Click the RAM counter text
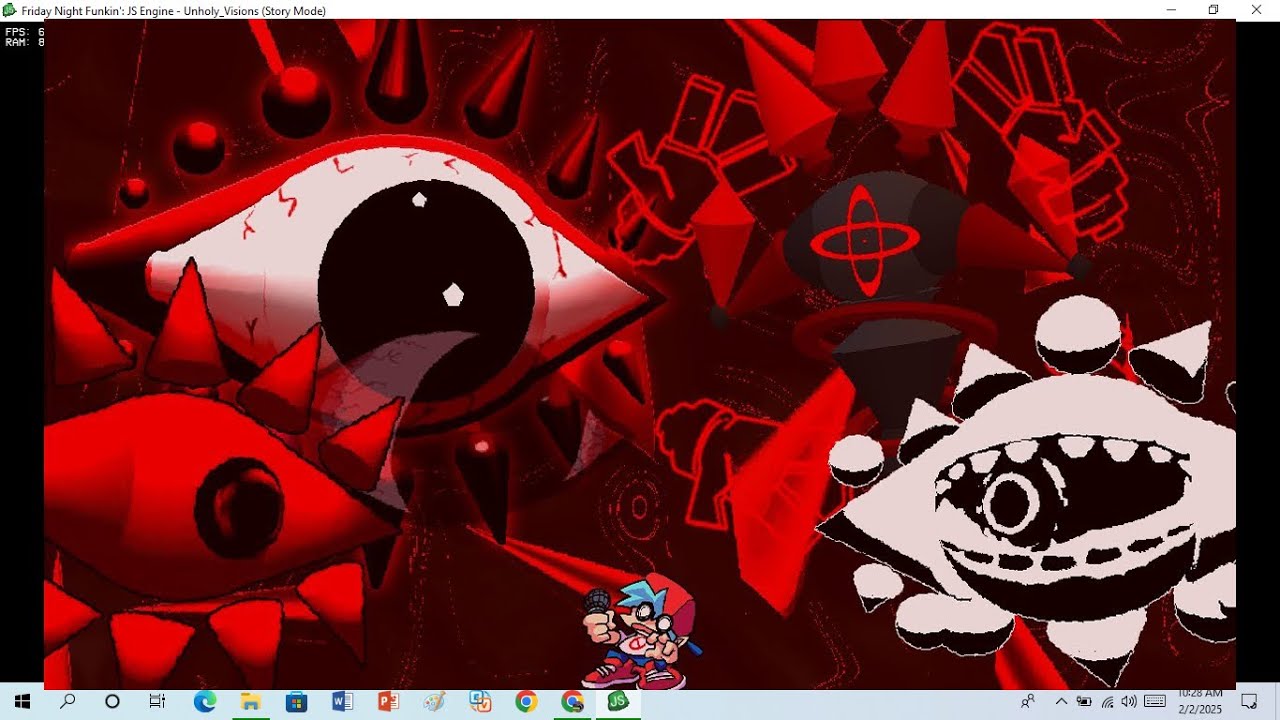The width and height of the screenshot is (1280, 720). (x=25, y=43)
